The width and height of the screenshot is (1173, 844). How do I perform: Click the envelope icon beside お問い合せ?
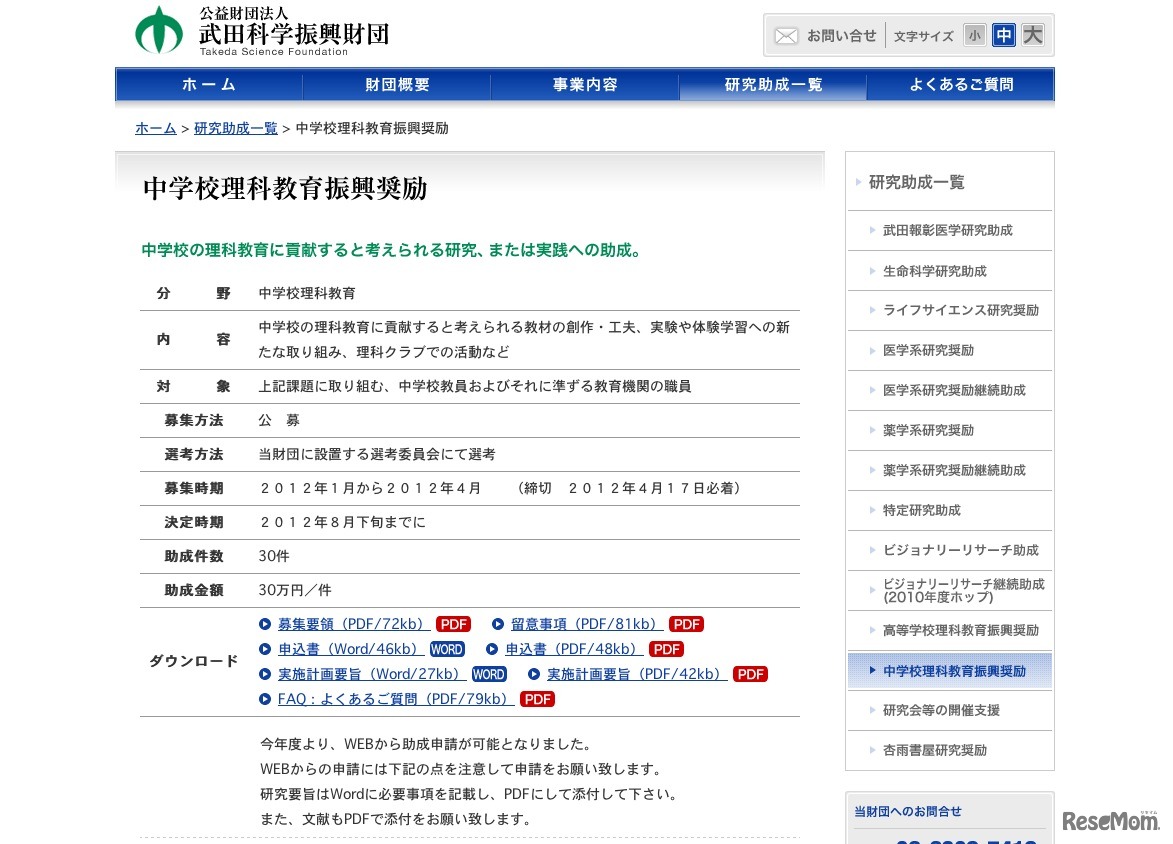click(x=786, y=35)
